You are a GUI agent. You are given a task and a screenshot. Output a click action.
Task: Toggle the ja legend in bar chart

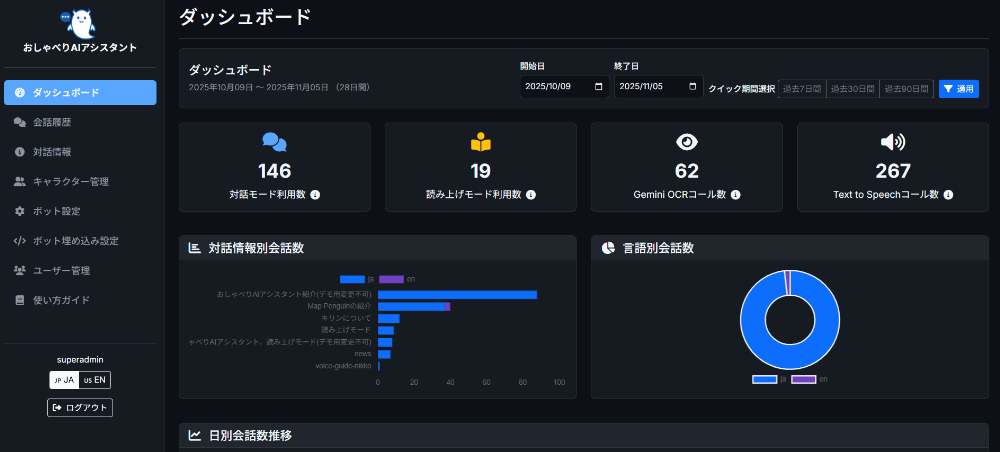coord(352,279)
